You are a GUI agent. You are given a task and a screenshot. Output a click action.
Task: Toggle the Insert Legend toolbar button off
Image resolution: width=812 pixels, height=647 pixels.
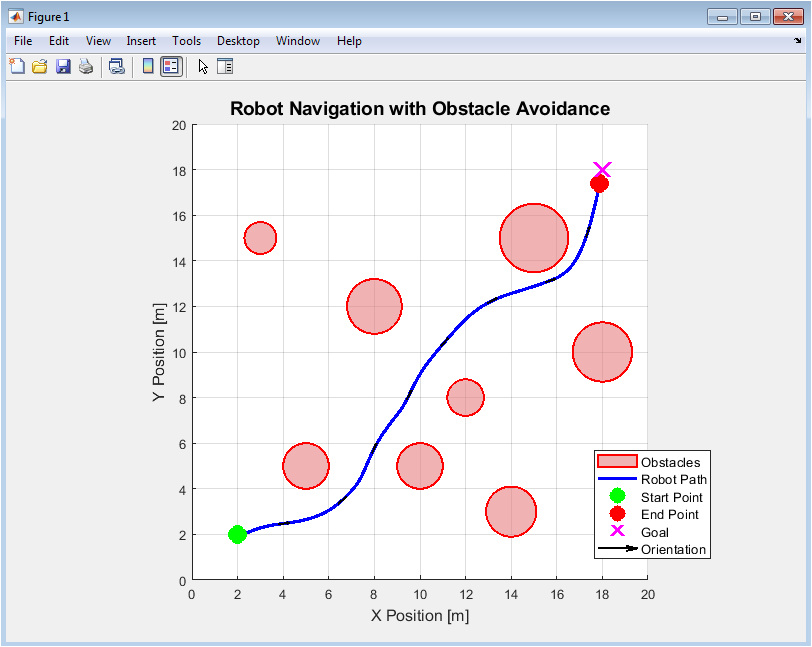pyautogui.click(x=171, y=67)
